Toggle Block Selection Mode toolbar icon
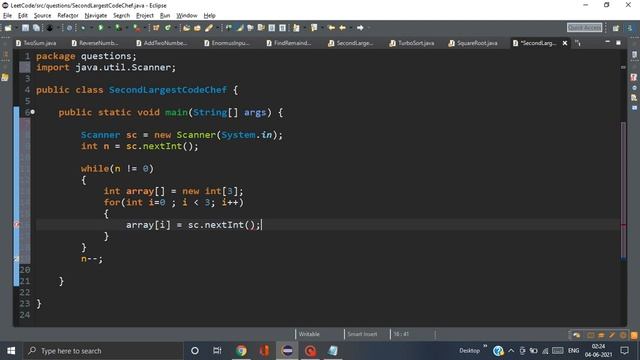640x360 pixels. click(271, 28)
